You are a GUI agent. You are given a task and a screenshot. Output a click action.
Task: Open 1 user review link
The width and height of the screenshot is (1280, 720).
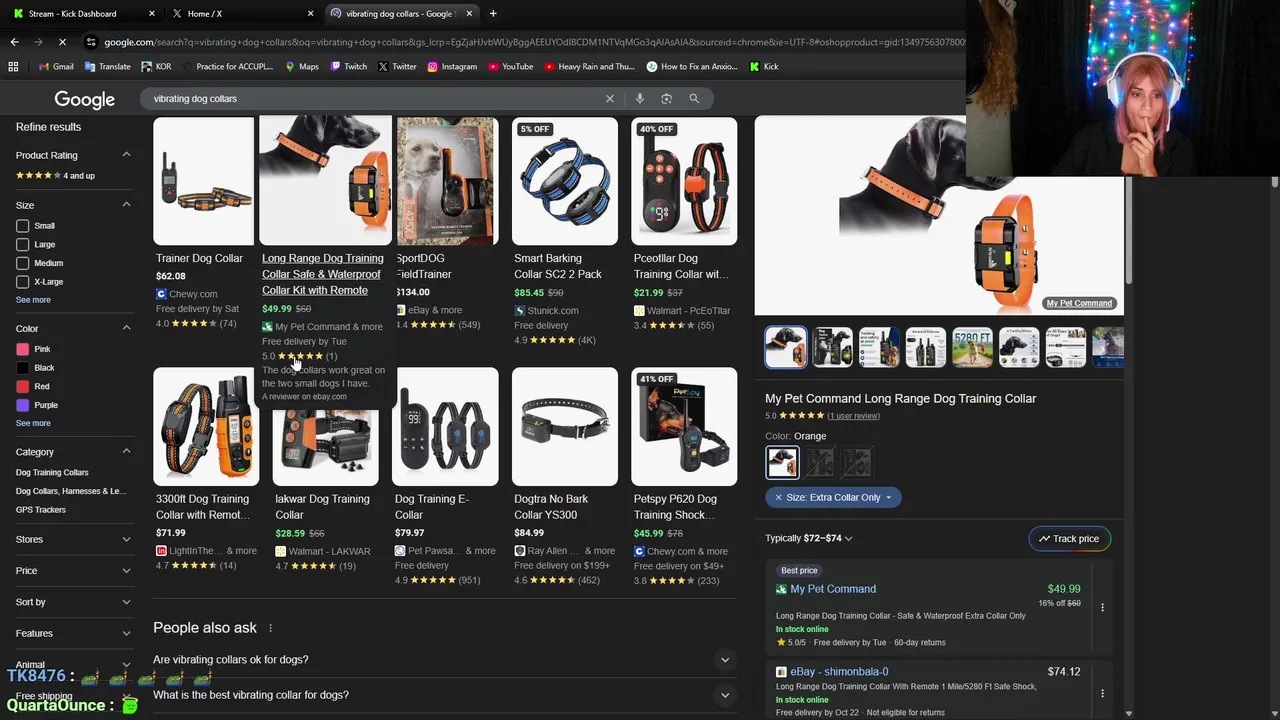(x=854, y=416)
